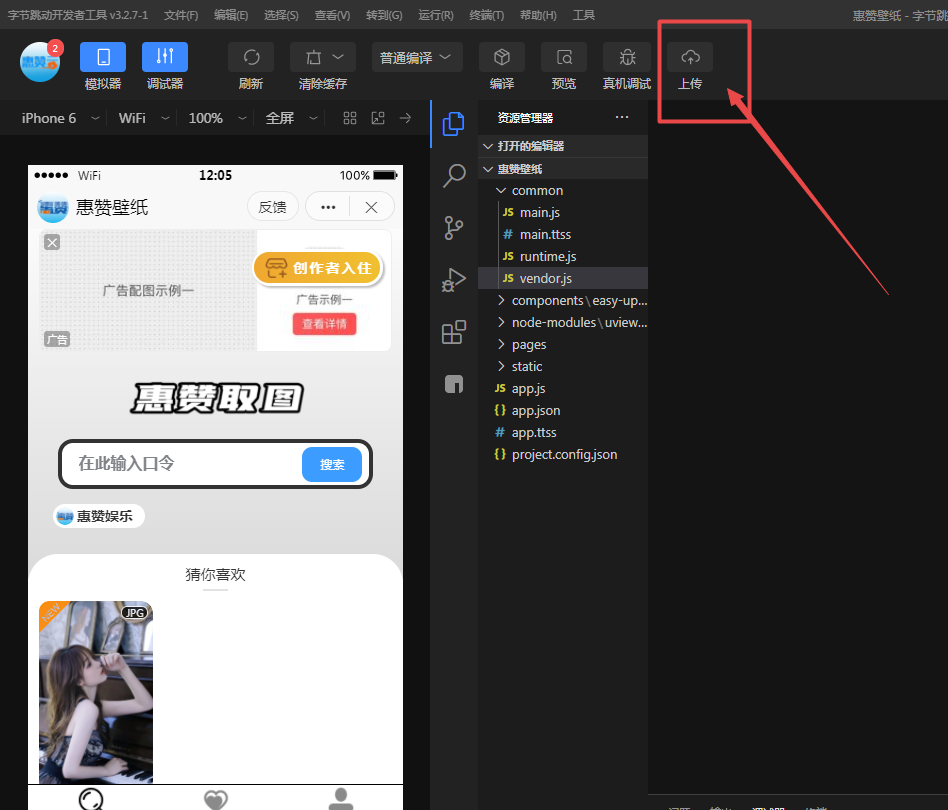This screenshot has height=810, width=948.
Task: Click the mini-app three-dot menu capsule
Action: [328, 207]
